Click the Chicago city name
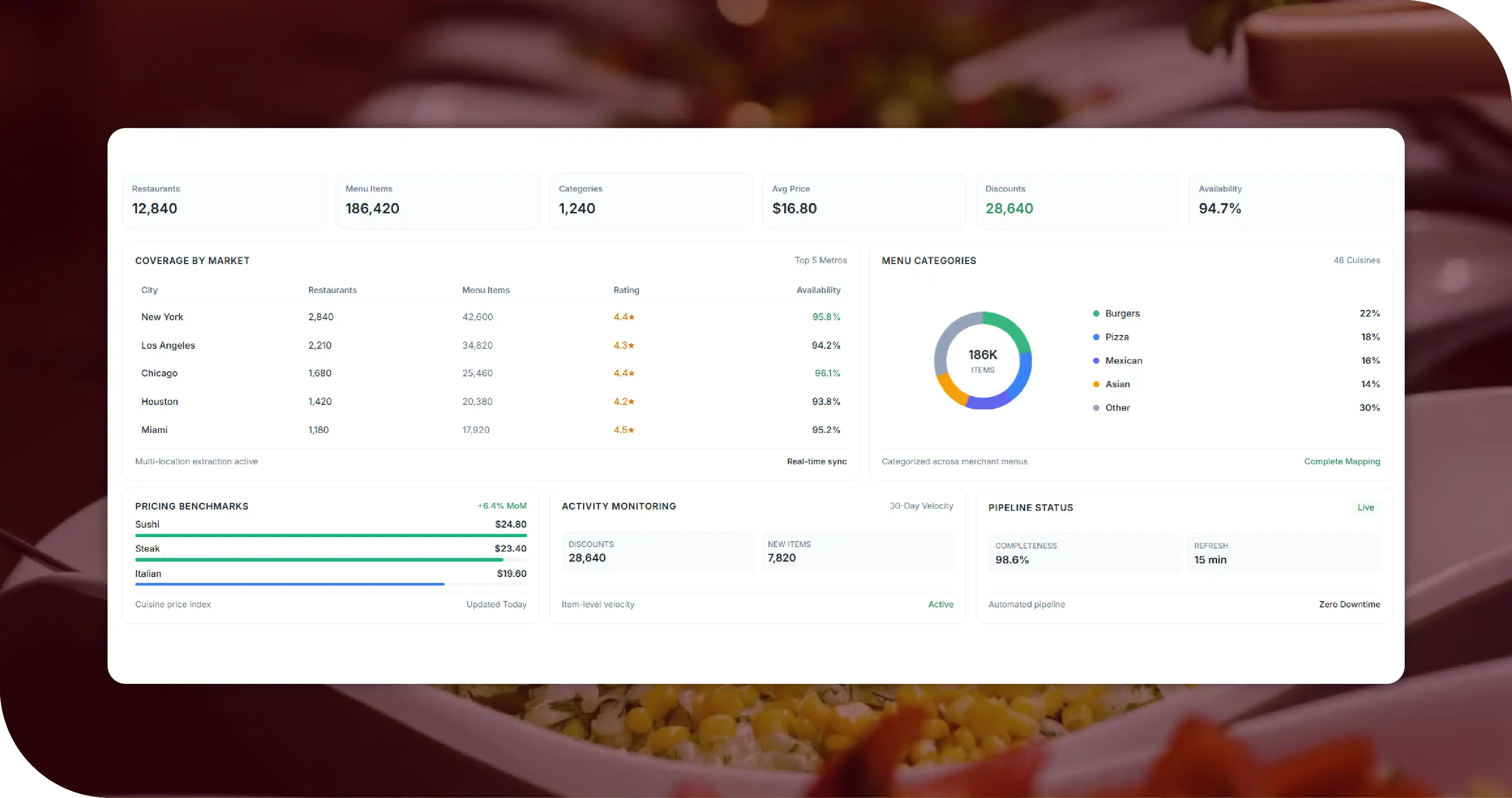 pos(159,374)
